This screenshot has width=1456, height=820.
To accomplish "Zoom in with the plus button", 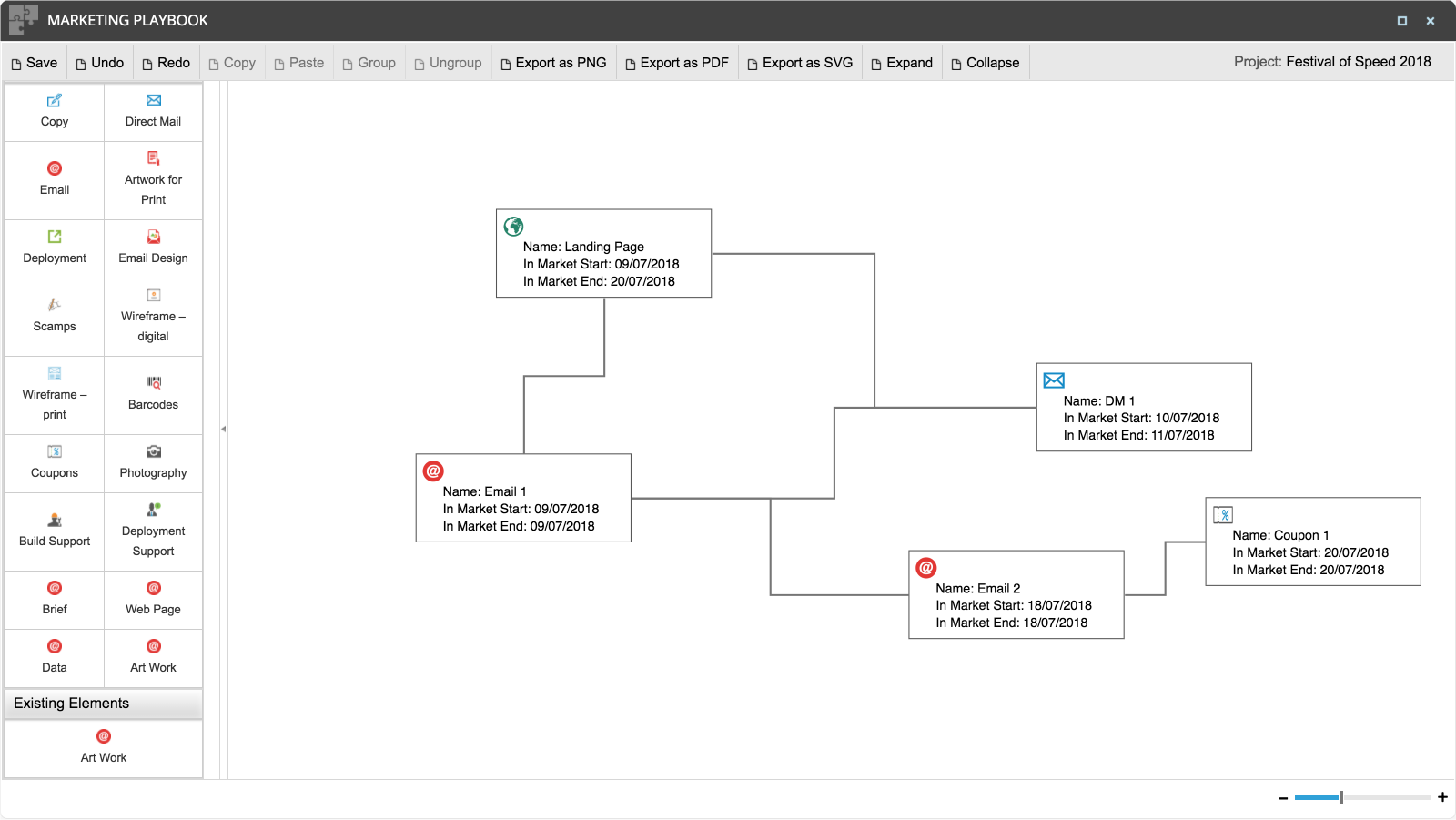I will click(1442, 797).
